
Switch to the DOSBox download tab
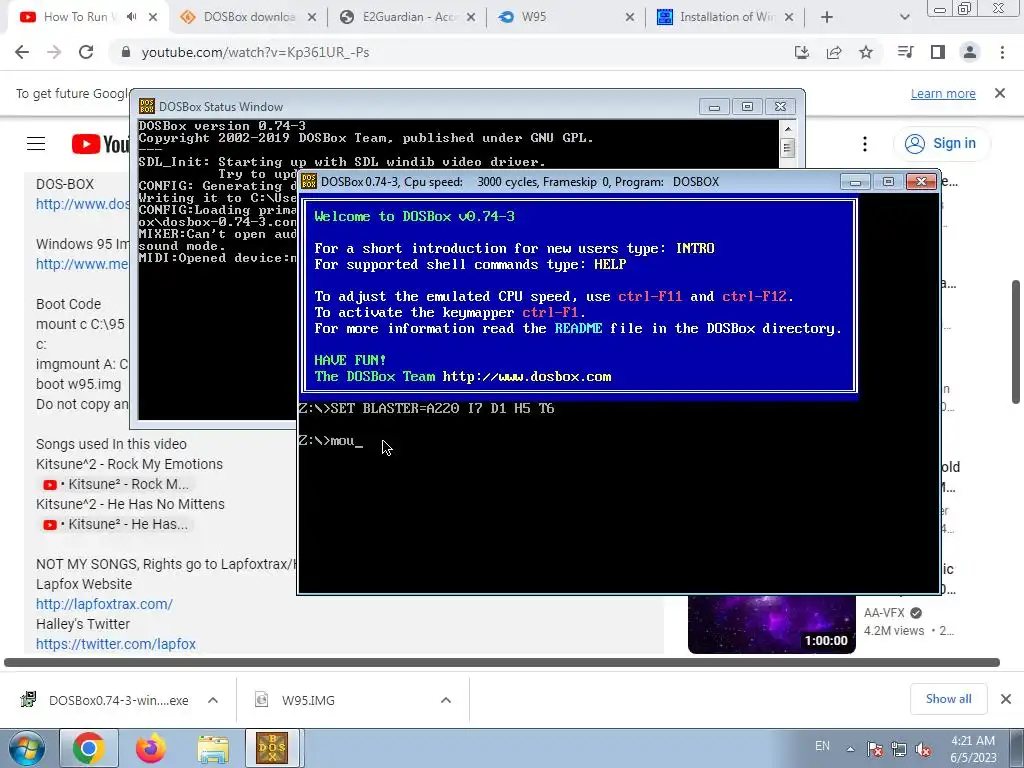click(248, 17)
